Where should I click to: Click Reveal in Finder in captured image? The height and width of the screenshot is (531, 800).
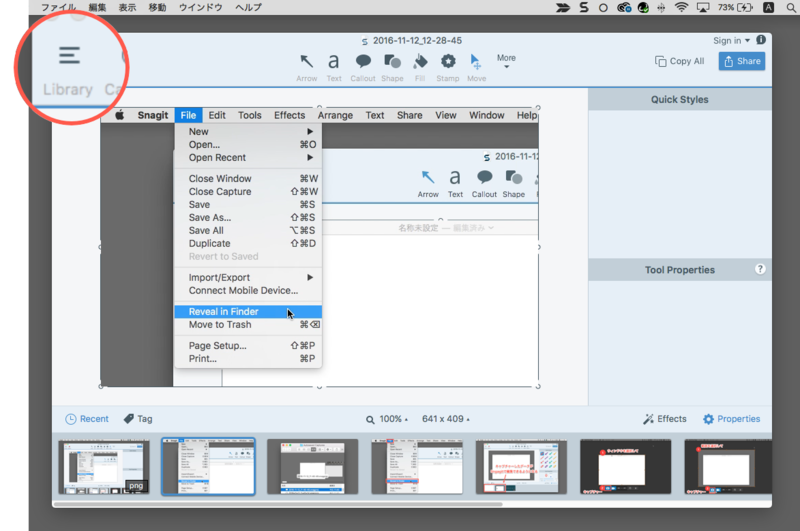point(248,312)
